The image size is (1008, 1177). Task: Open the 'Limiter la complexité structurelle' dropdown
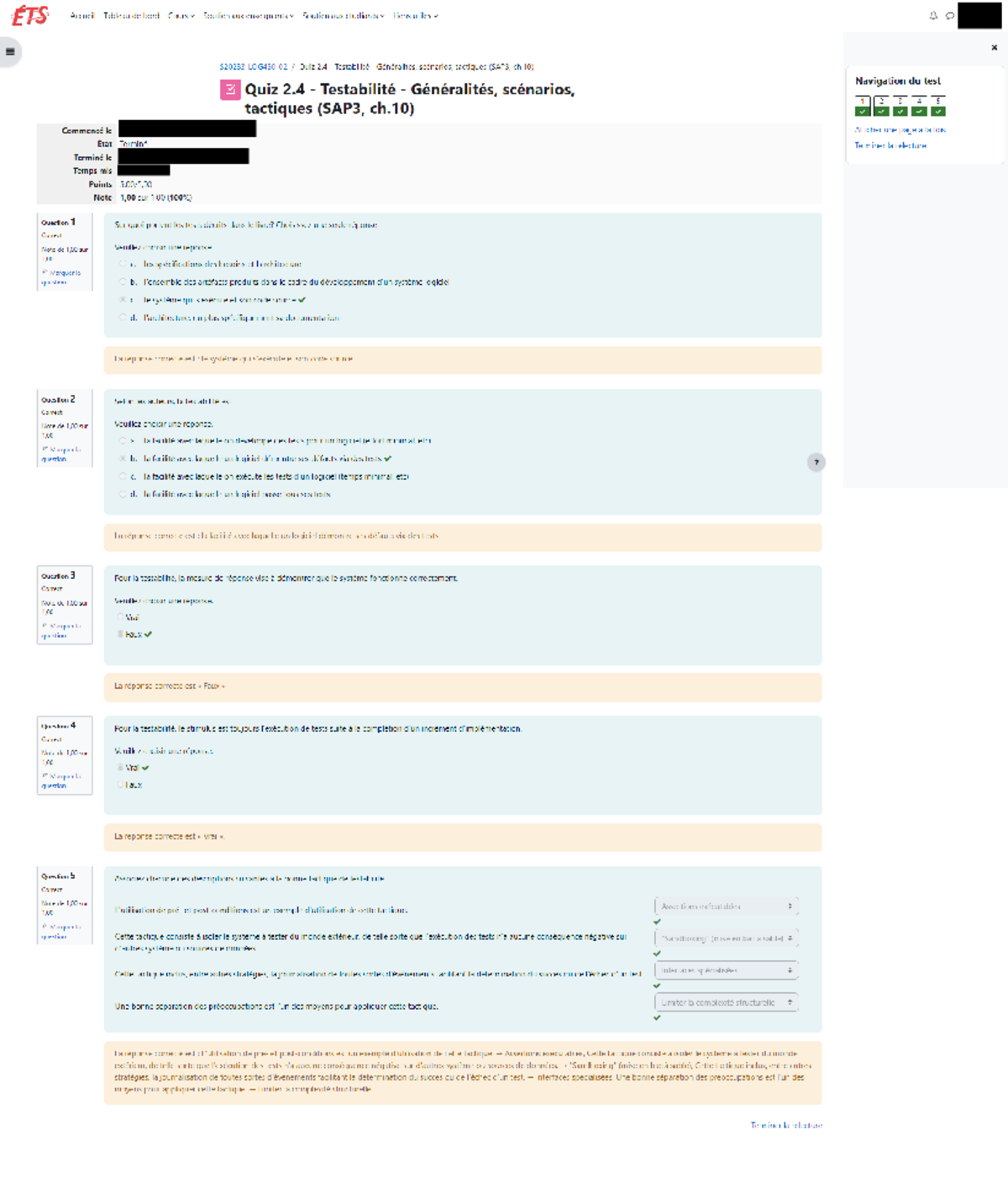726,1001
